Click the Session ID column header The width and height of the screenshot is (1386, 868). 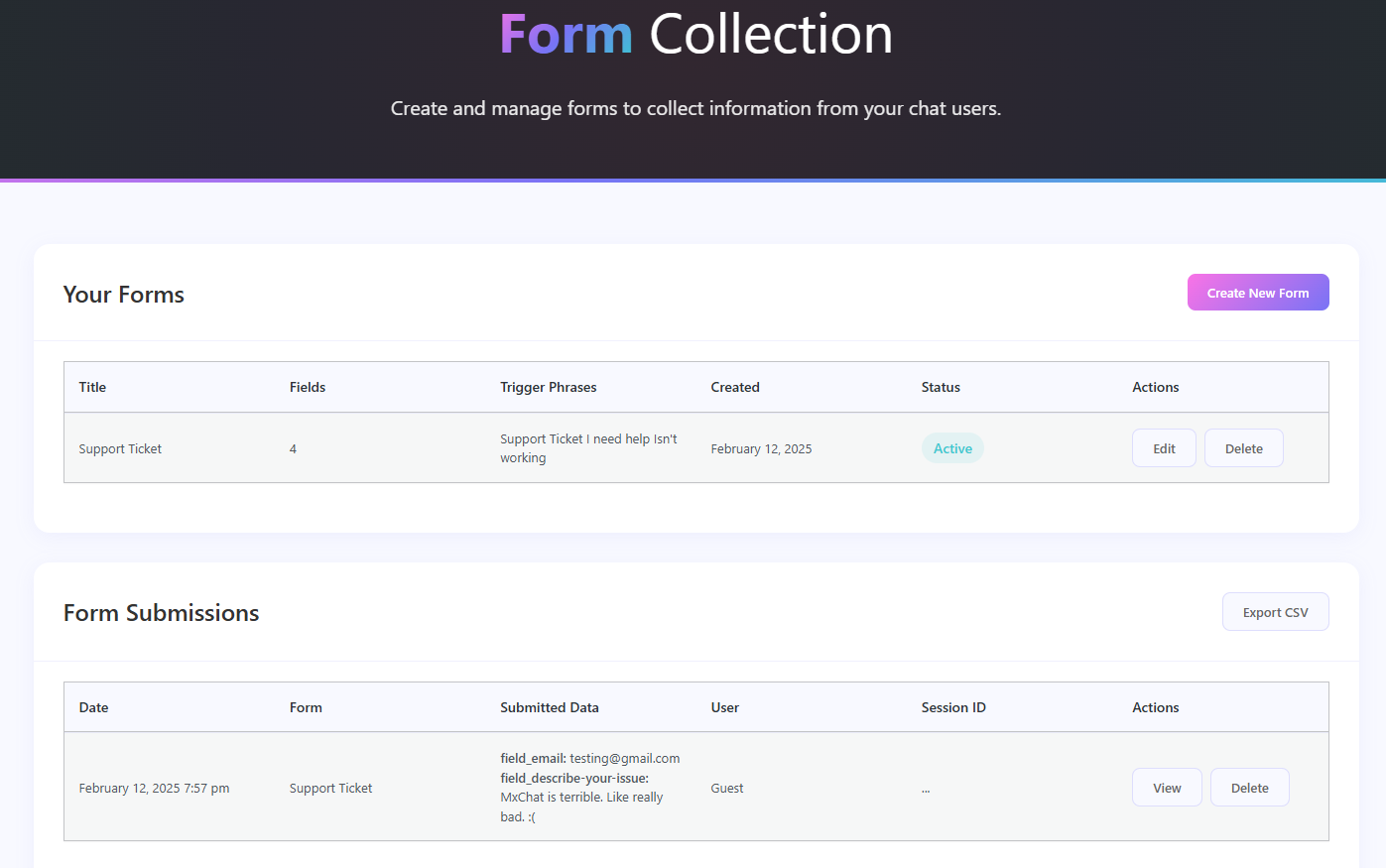953,707
